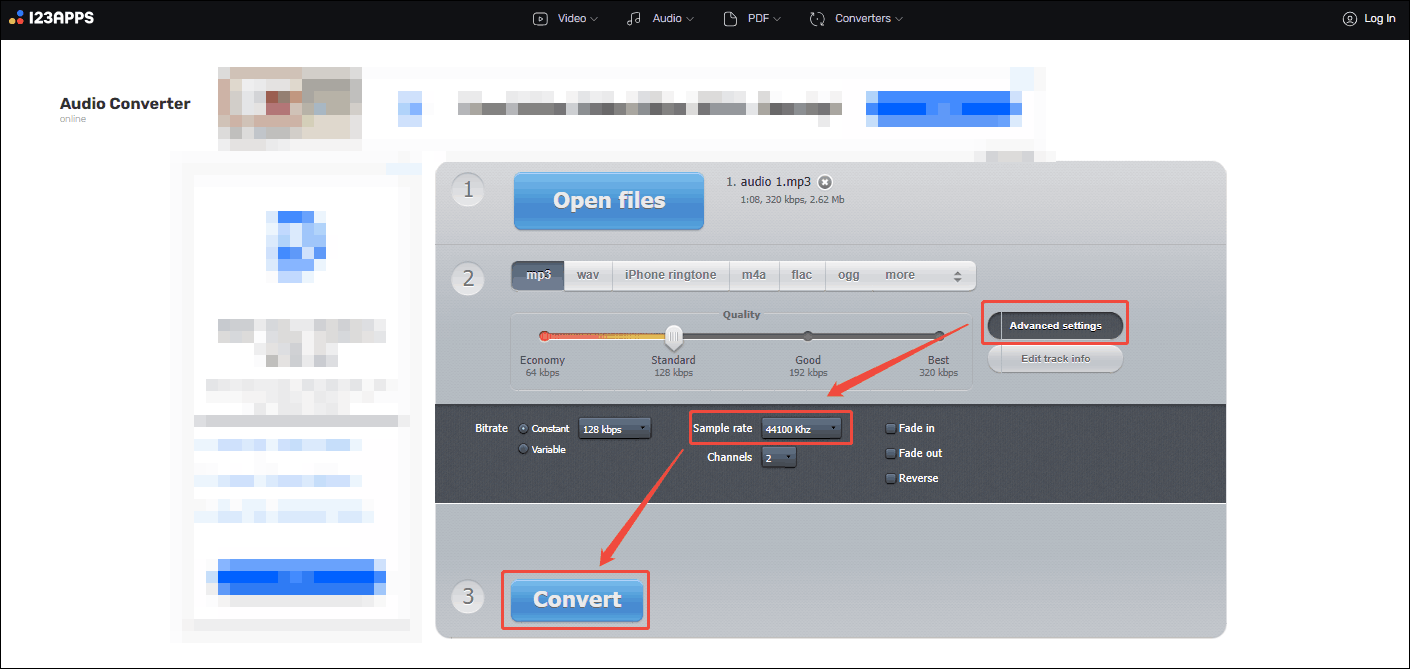Screen dimensions: 1410x669
Task: Enable the Fade in checkbox
Action: 890,428
